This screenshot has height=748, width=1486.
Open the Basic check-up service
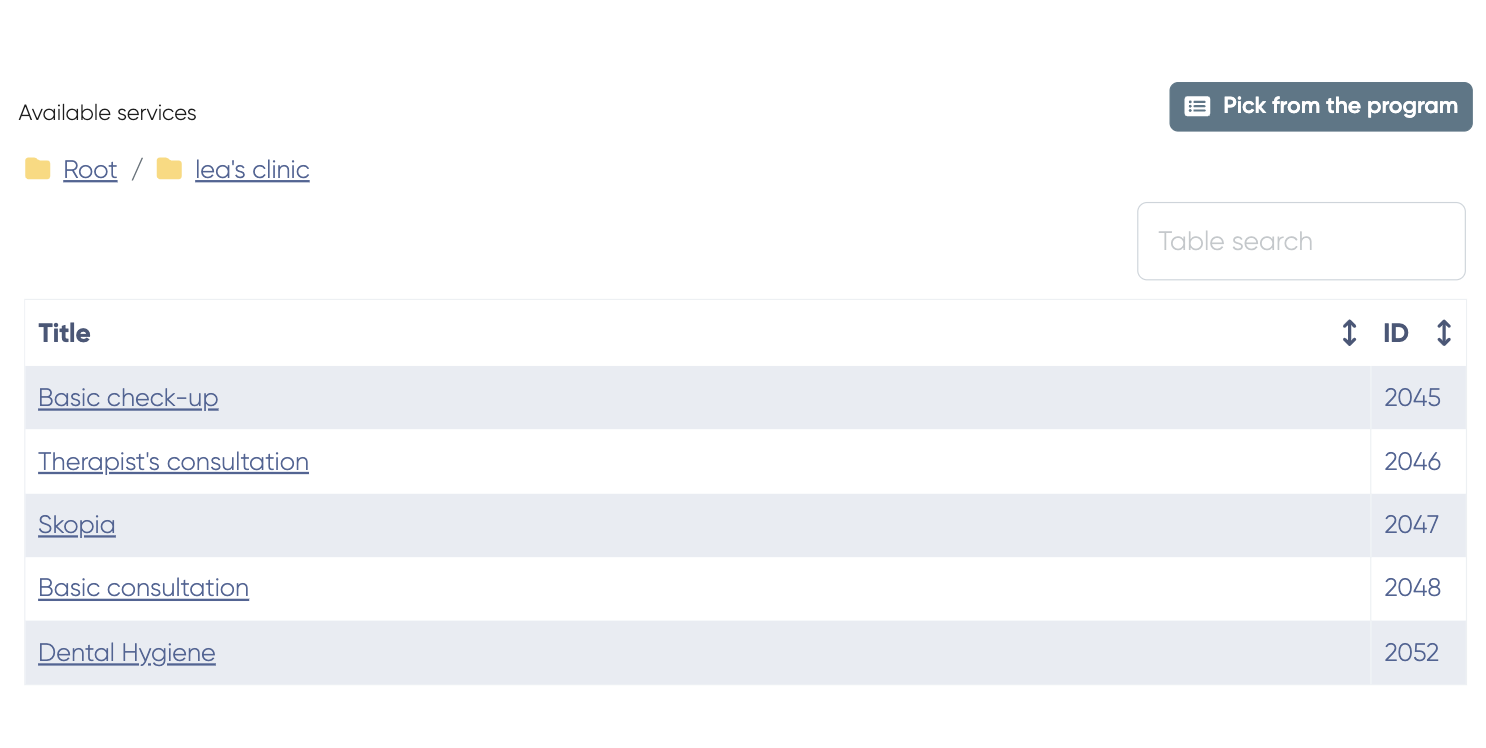pyautogui.click(x=128, y=398)
